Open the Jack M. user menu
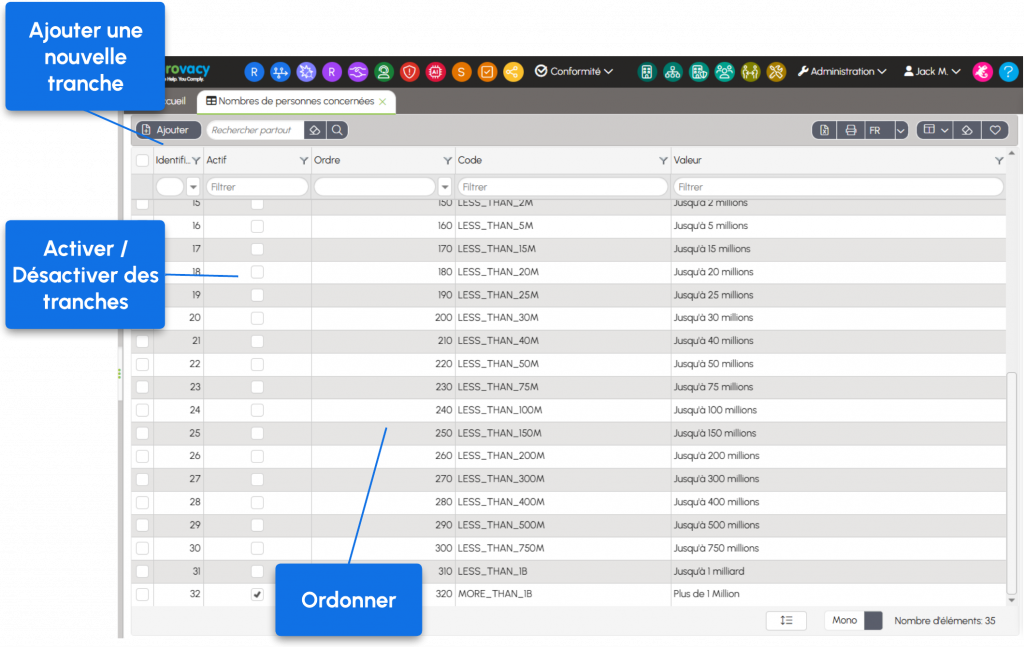This screenshot has width=1024, height=647. point(932,71)
